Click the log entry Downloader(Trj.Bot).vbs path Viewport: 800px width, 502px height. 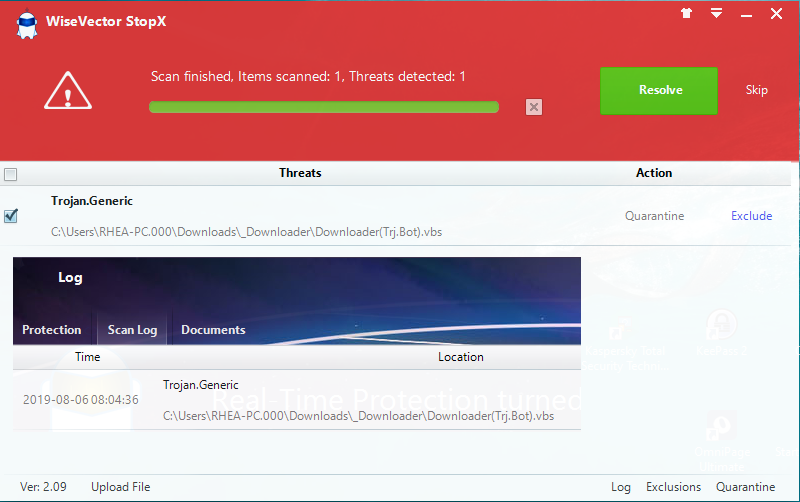coord(358,416)
